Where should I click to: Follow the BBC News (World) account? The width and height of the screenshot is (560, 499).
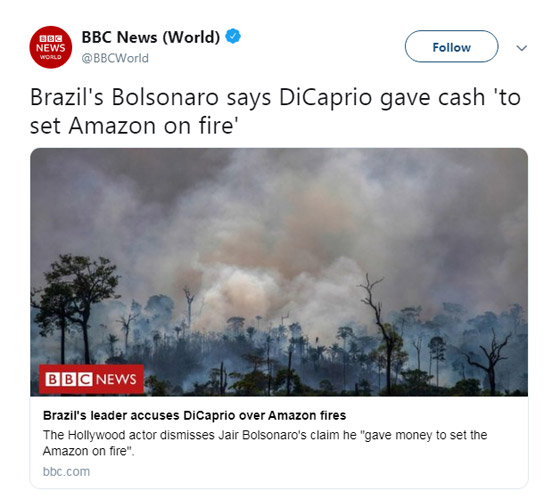[x=451, y=46]
